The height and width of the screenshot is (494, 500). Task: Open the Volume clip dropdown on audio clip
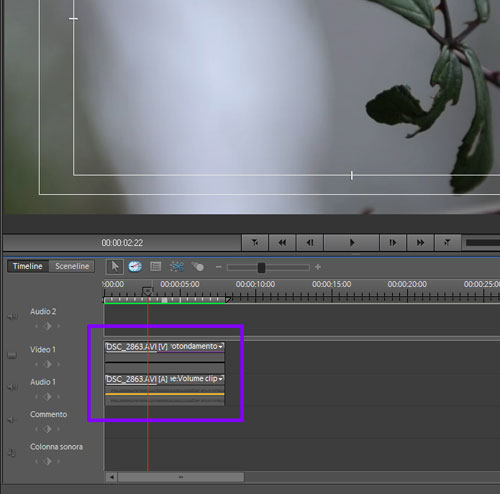click(x=221, y=379)
